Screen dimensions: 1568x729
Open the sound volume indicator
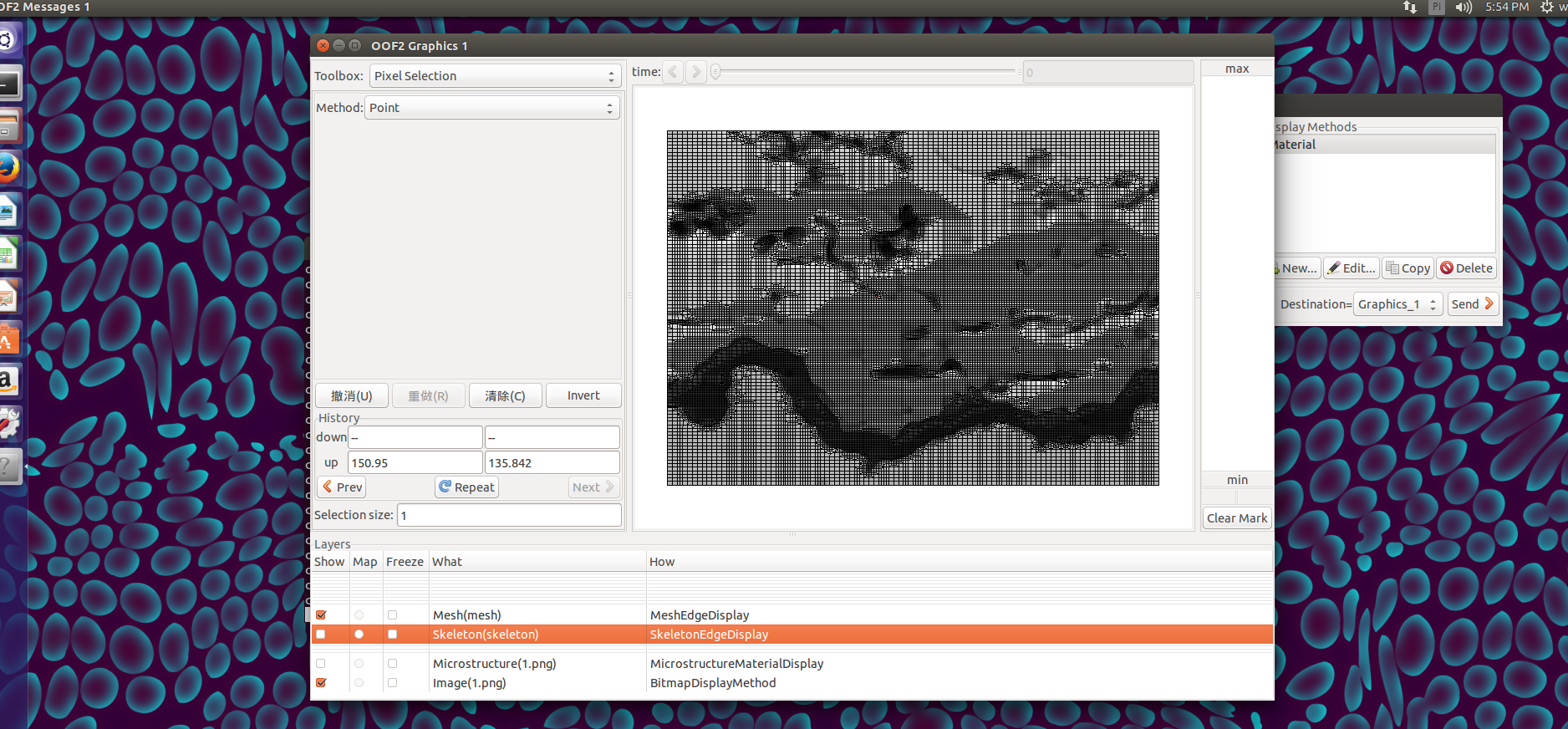[x=1463, y=8]
